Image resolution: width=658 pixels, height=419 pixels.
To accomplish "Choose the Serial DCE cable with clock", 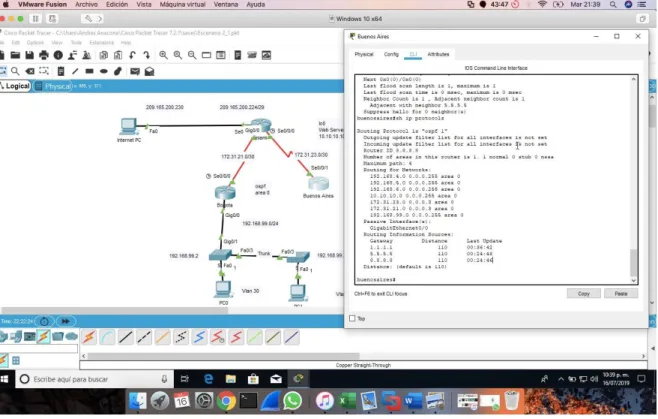I will point(218,337).
